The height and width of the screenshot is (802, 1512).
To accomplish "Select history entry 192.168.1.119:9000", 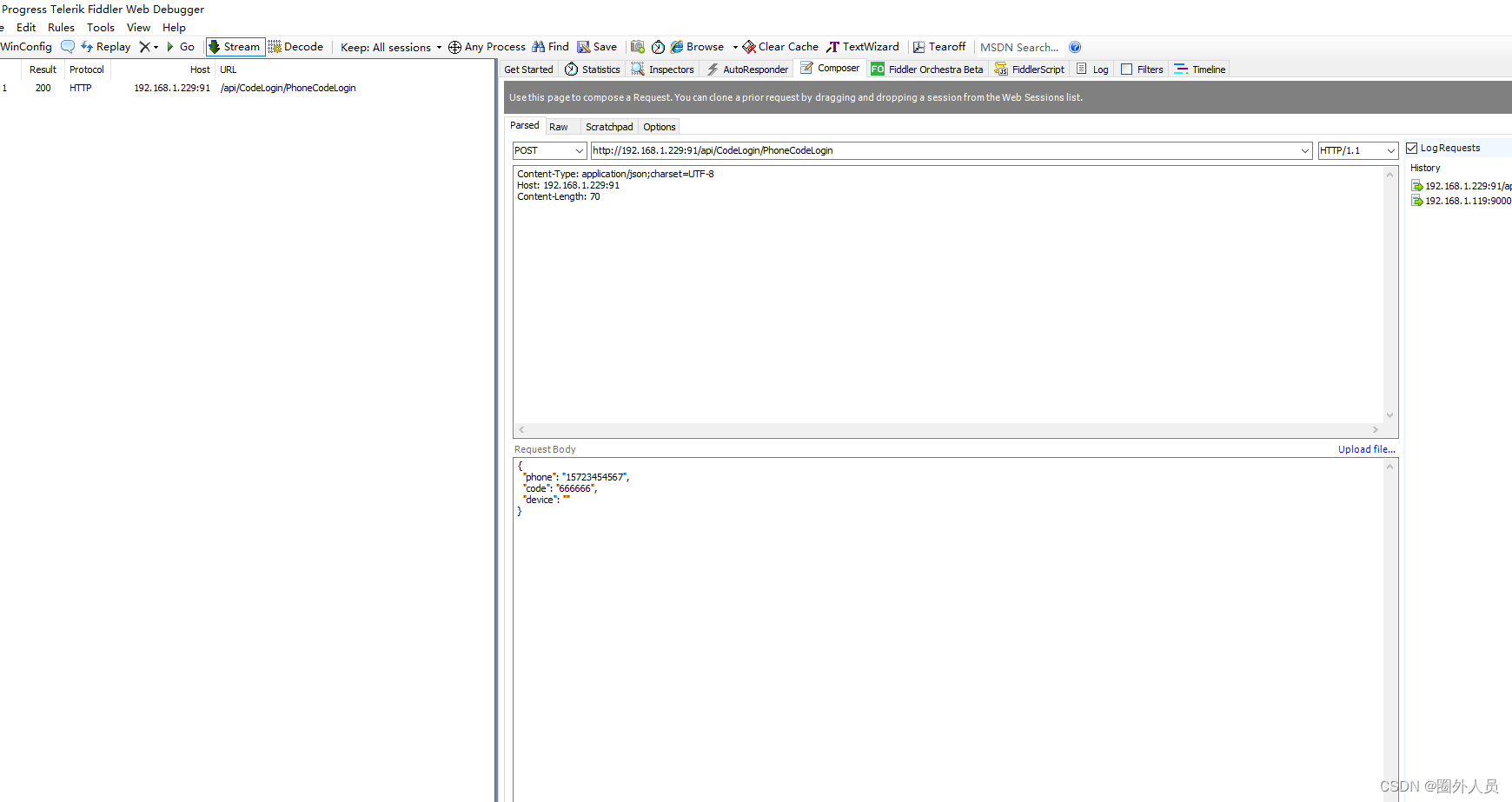I will click(1462, 201).
